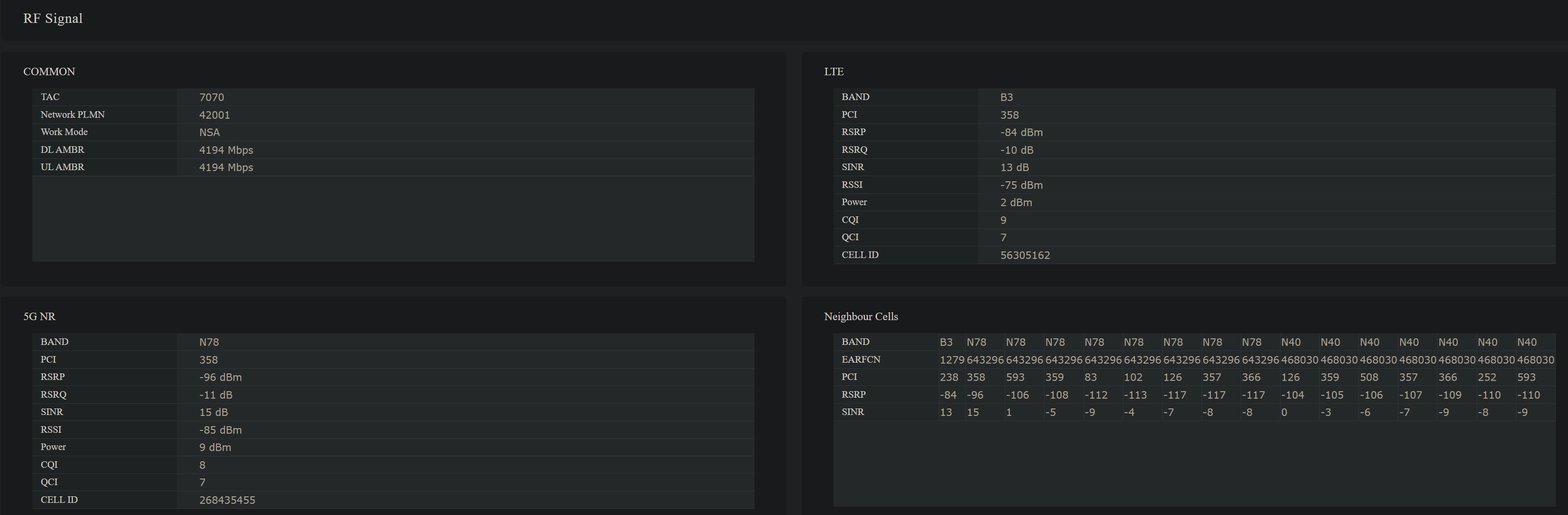Click neighbour RSRP value -113
This screenshot has height=515, width=1568.
pos(1135,395)
